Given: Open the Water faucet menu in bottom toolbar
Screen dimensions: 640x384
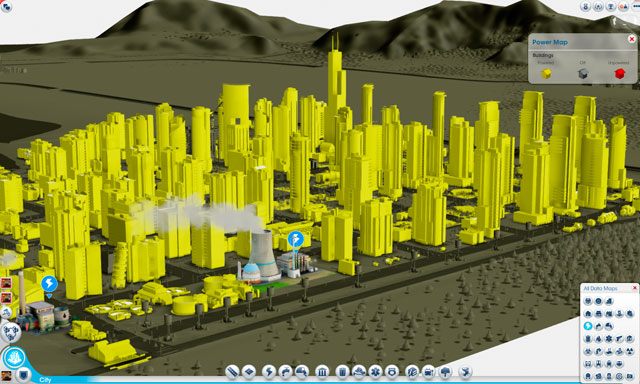Looking at the screenshot, I should (x=285, y=372).
